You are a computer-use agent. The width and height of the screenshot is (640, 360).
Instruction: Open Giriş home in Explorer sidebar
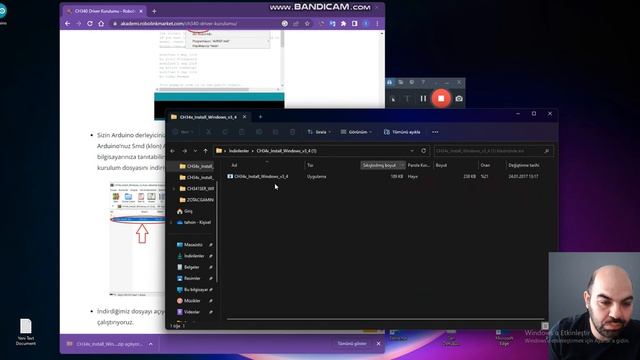[185, 211]
